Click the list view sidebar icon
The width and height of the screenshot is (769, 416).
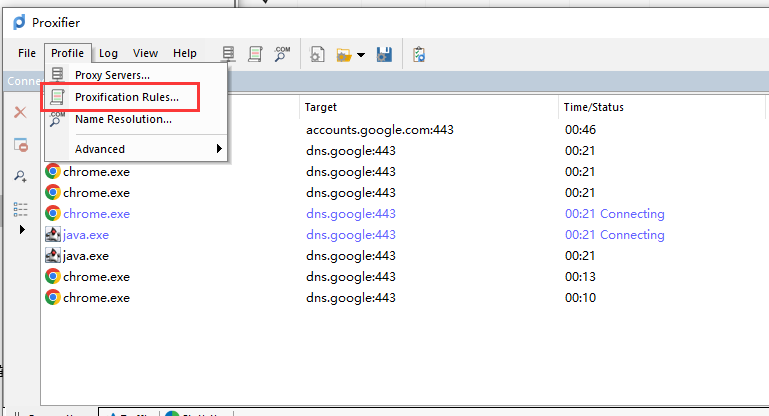pyautogui.click(x=20, y=209)
